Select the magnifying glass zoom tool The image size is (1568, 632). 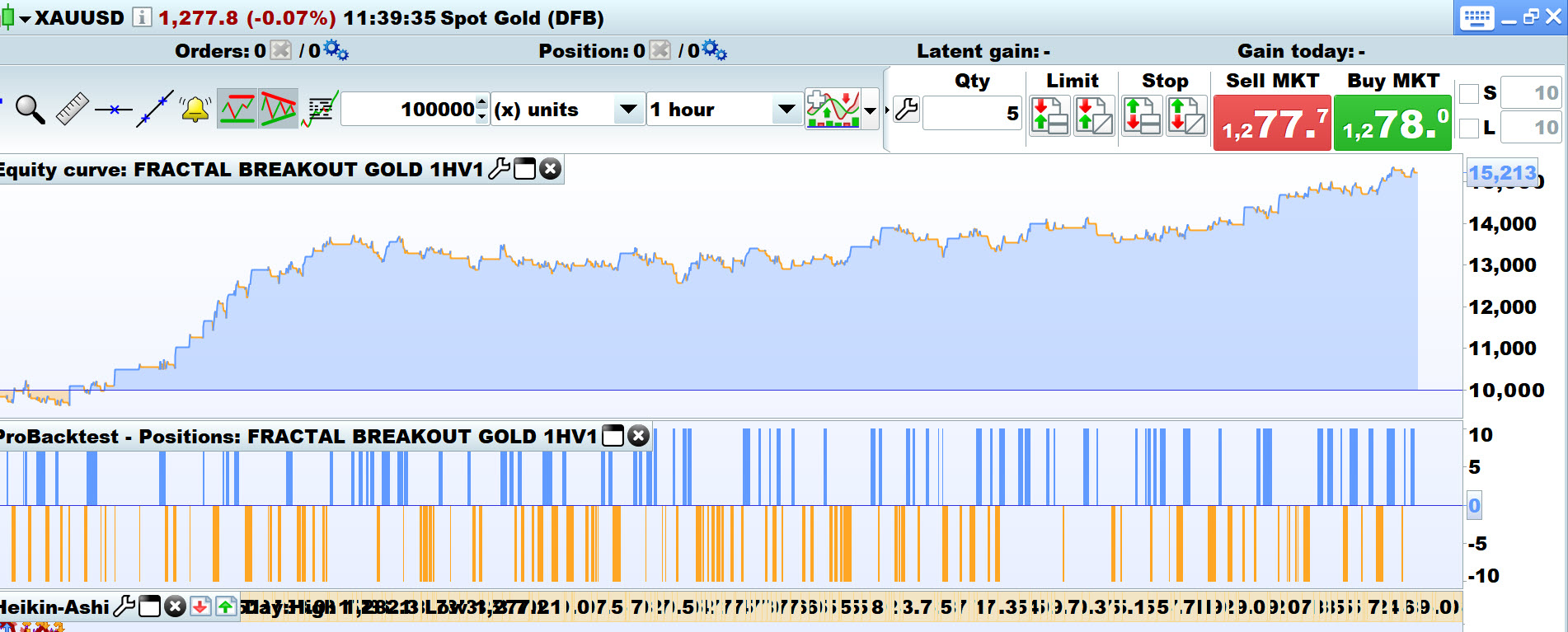tap(31, 110)
